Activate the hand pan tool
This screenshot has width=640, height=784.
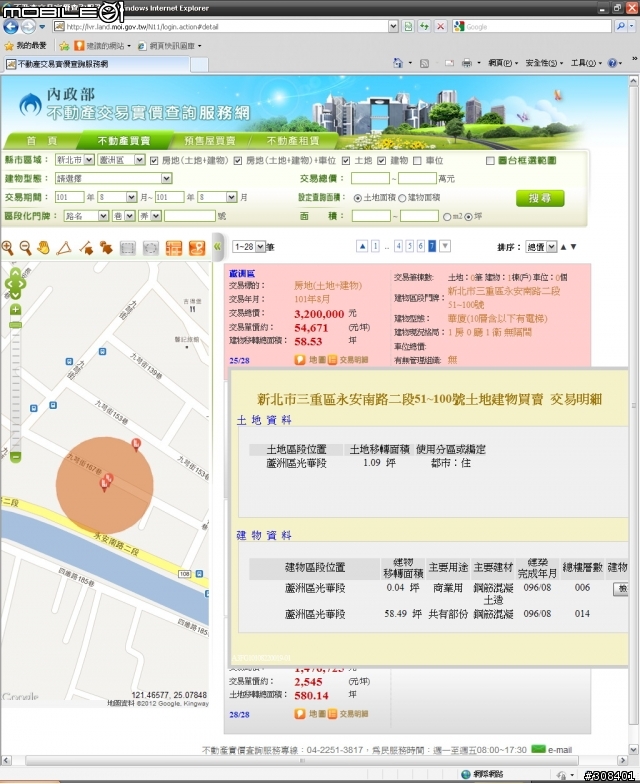coord(44,248)
